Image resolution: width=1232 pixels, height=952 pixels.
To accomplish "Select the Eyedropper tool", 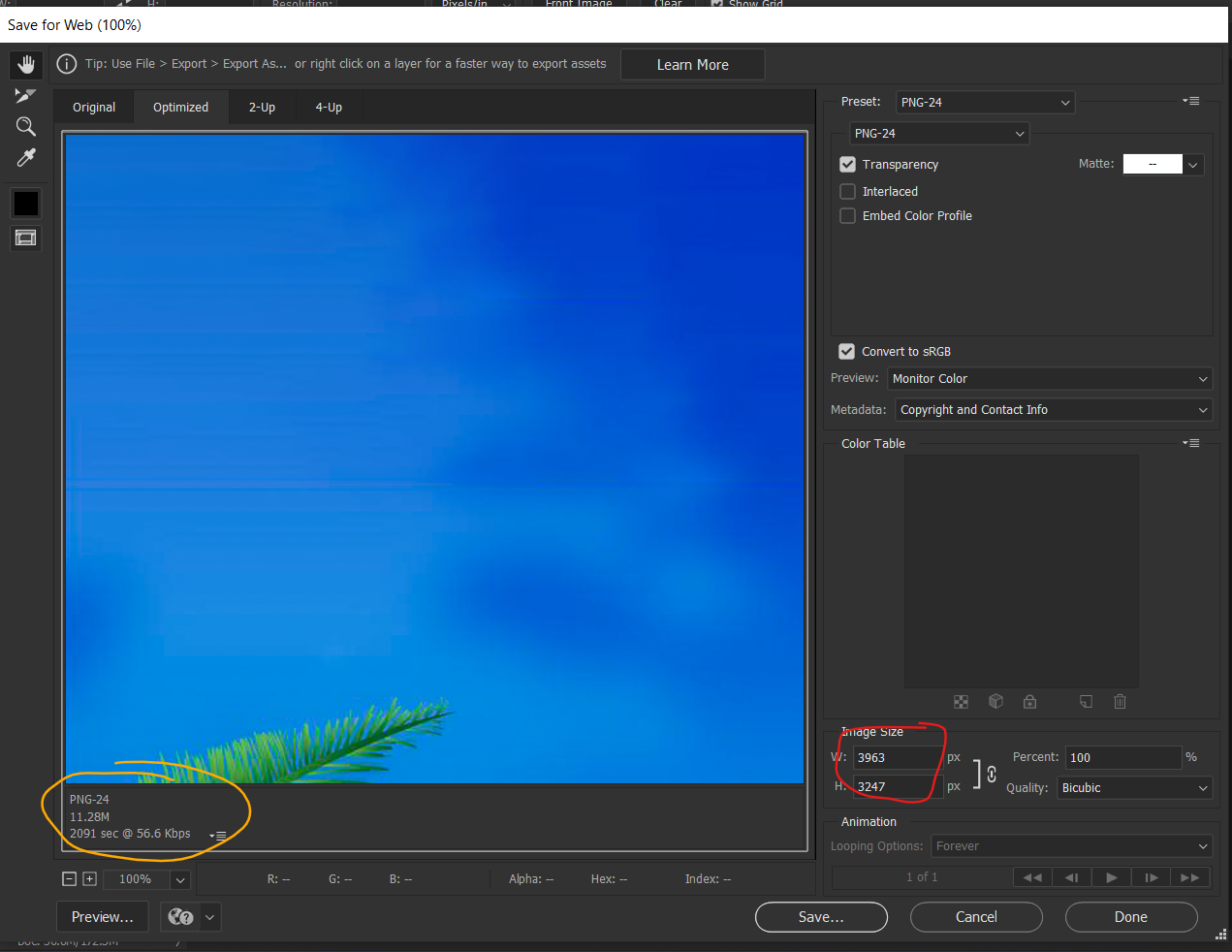I will pos(26,157).
